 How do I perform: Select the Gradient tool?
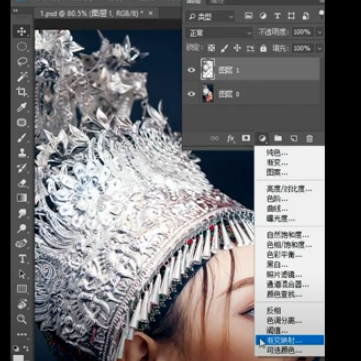(x=22, y=198)
